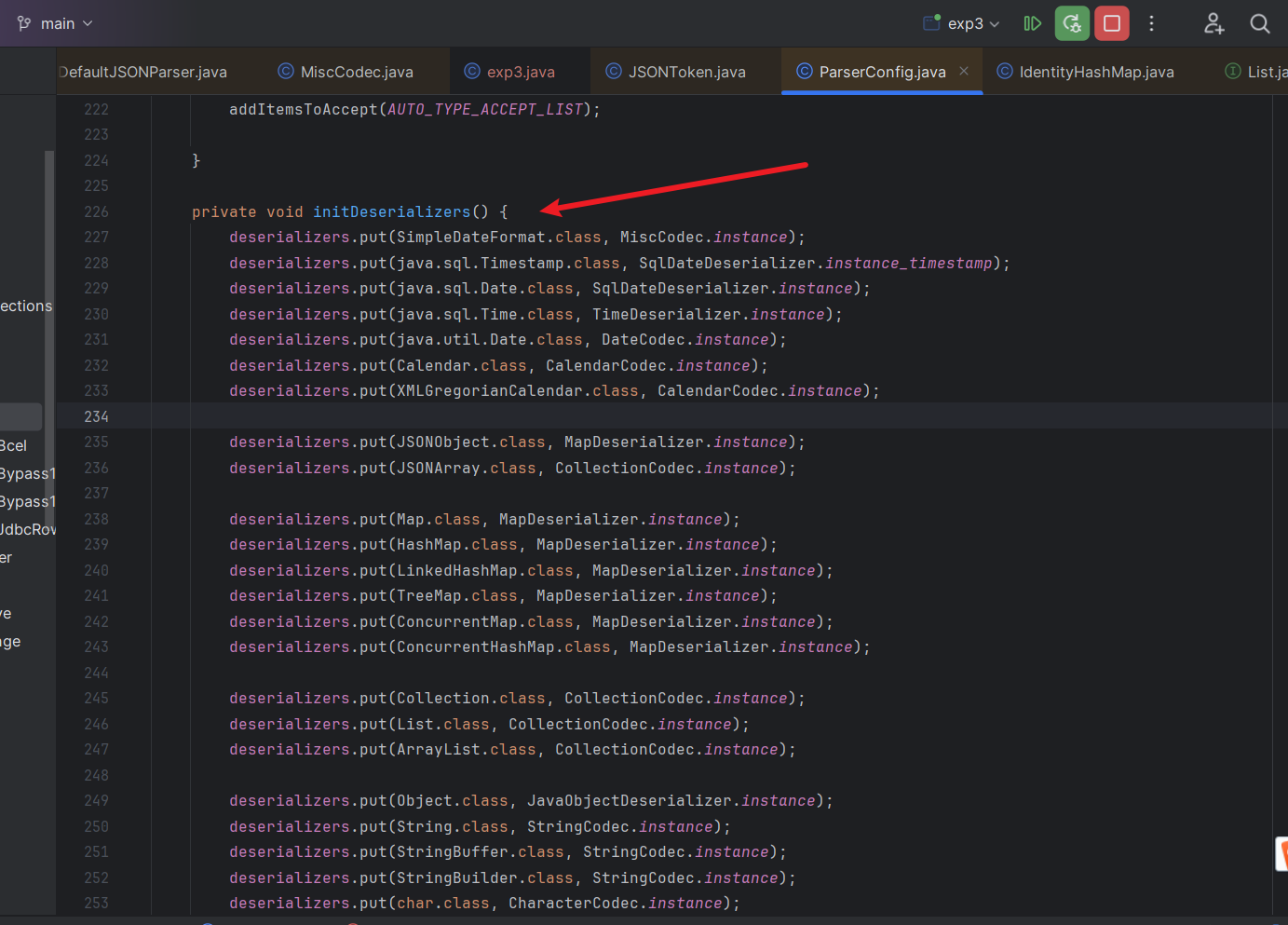Click the Resume Program run icon
1288x925 pixels.
coord(1032,23)
